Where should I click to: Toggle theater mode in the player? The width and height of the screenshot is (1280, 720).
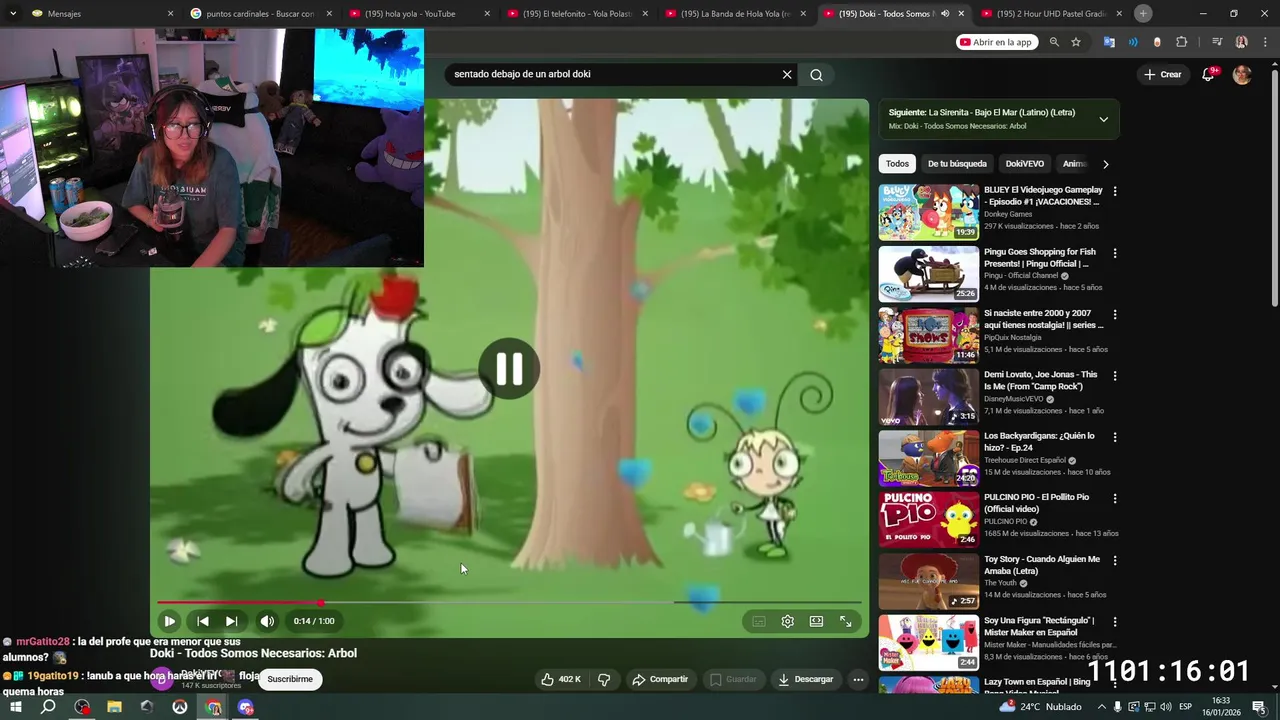[816, 621]
